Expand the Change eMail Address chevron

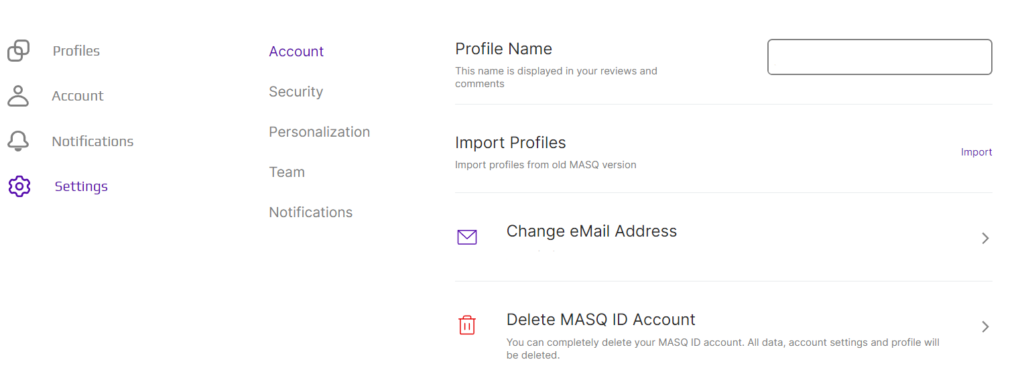point(985,238)
